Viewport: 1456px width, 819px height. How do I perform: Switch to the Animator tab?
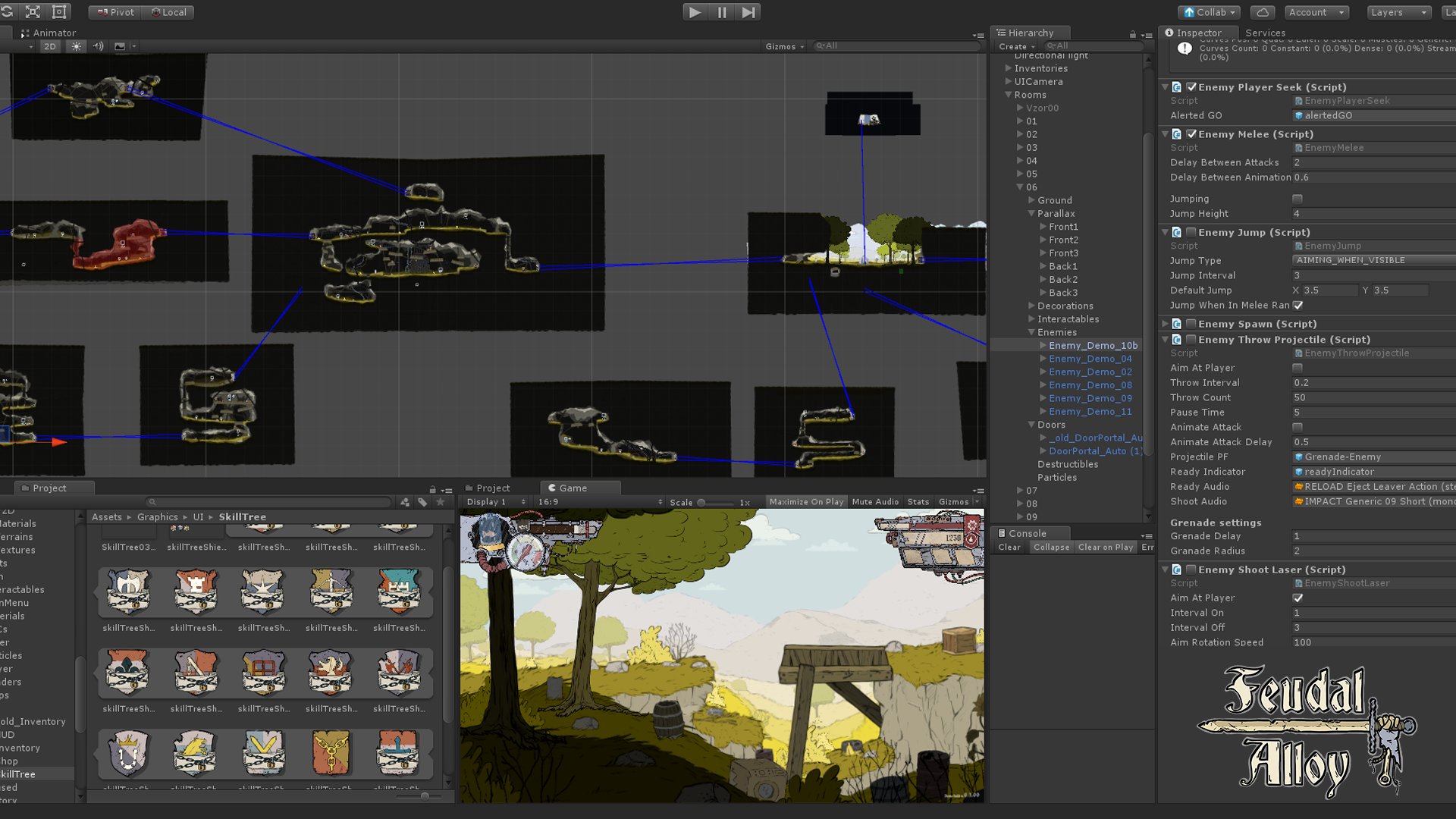click(48, 33)
